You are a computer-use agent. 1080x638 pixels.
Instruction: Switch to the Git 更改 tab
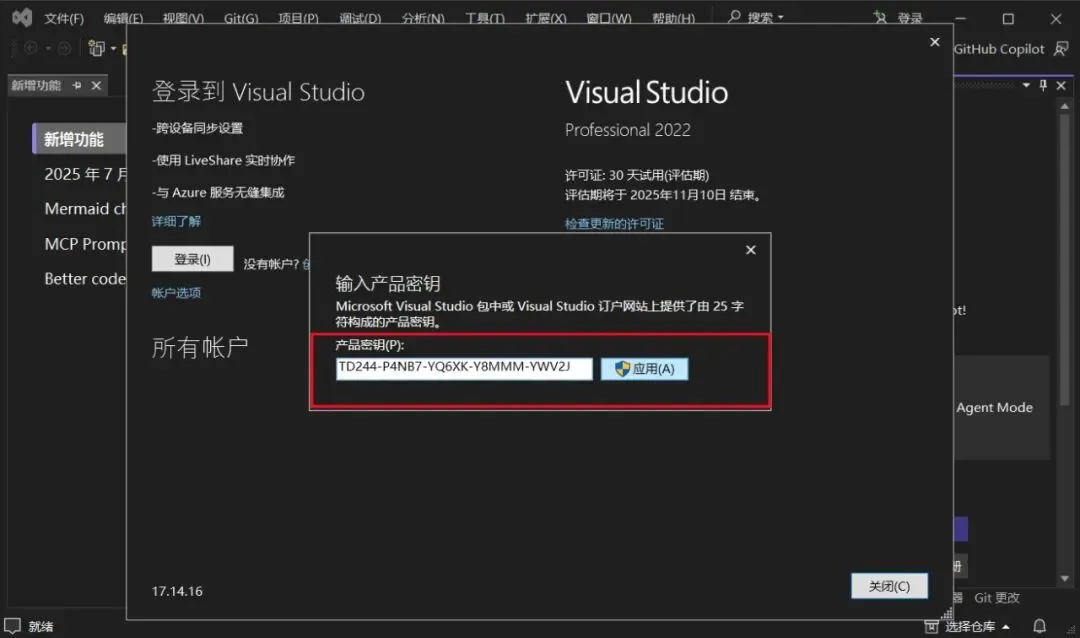997,598
